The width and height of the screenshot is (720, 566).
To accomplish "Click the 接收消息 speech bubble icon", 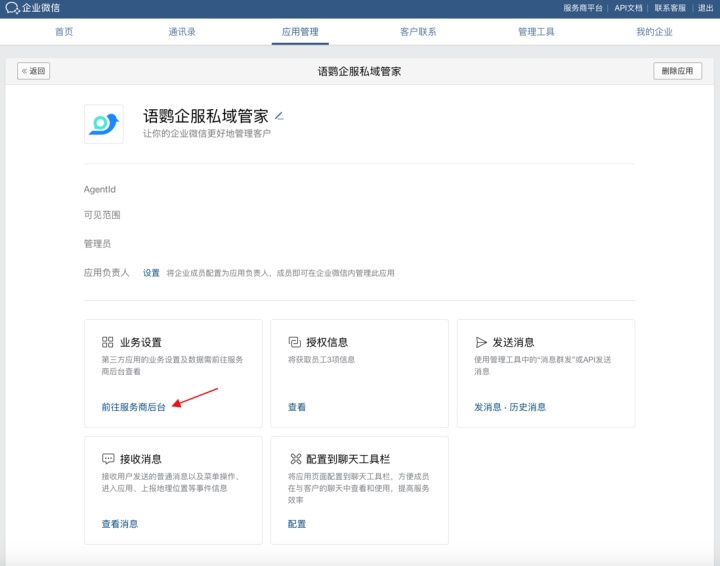I will coord(107,458).
